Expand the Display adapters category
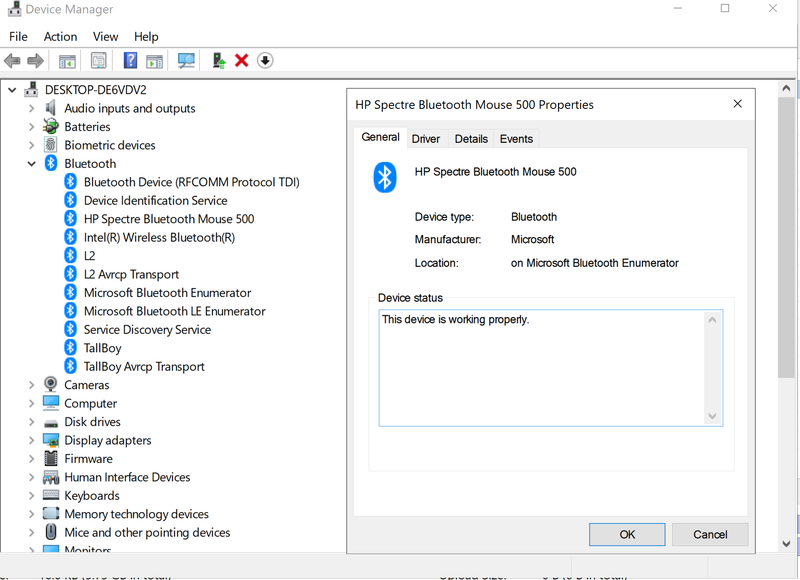 32,440
